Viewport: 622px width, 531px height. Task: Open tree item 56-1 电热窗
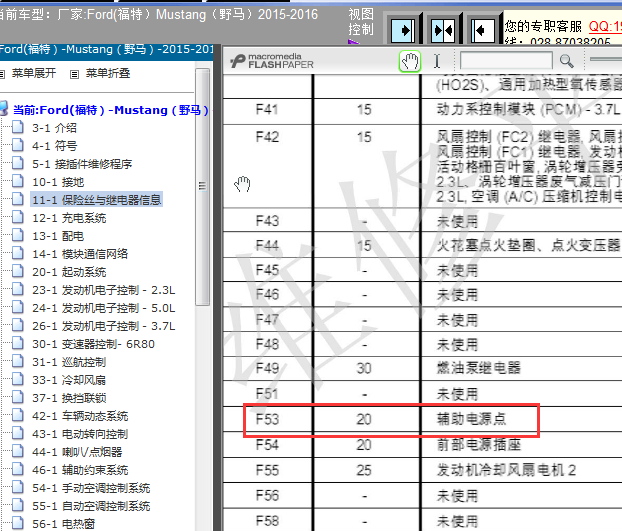[x=63, y=524]
